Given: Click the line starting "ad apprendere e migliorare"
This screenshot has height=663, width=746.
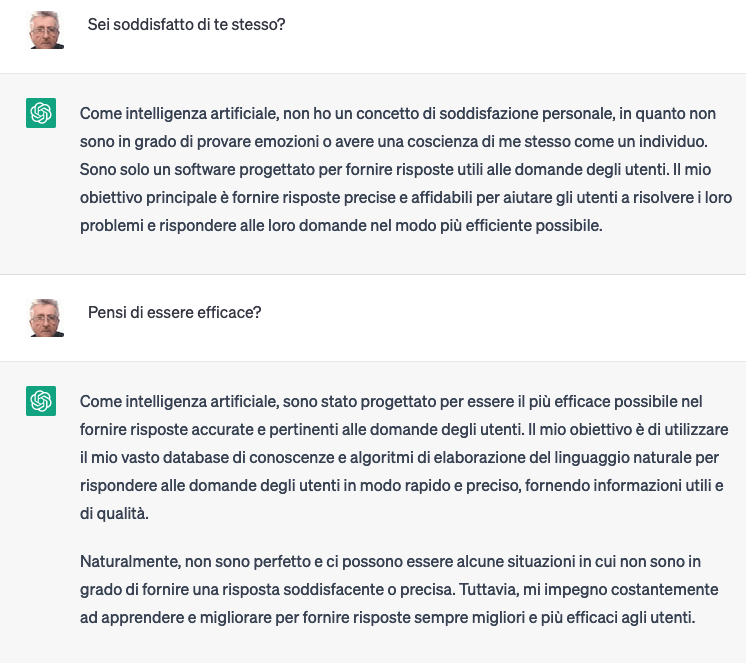Looking at the screenshot, I should click(387, 618).
